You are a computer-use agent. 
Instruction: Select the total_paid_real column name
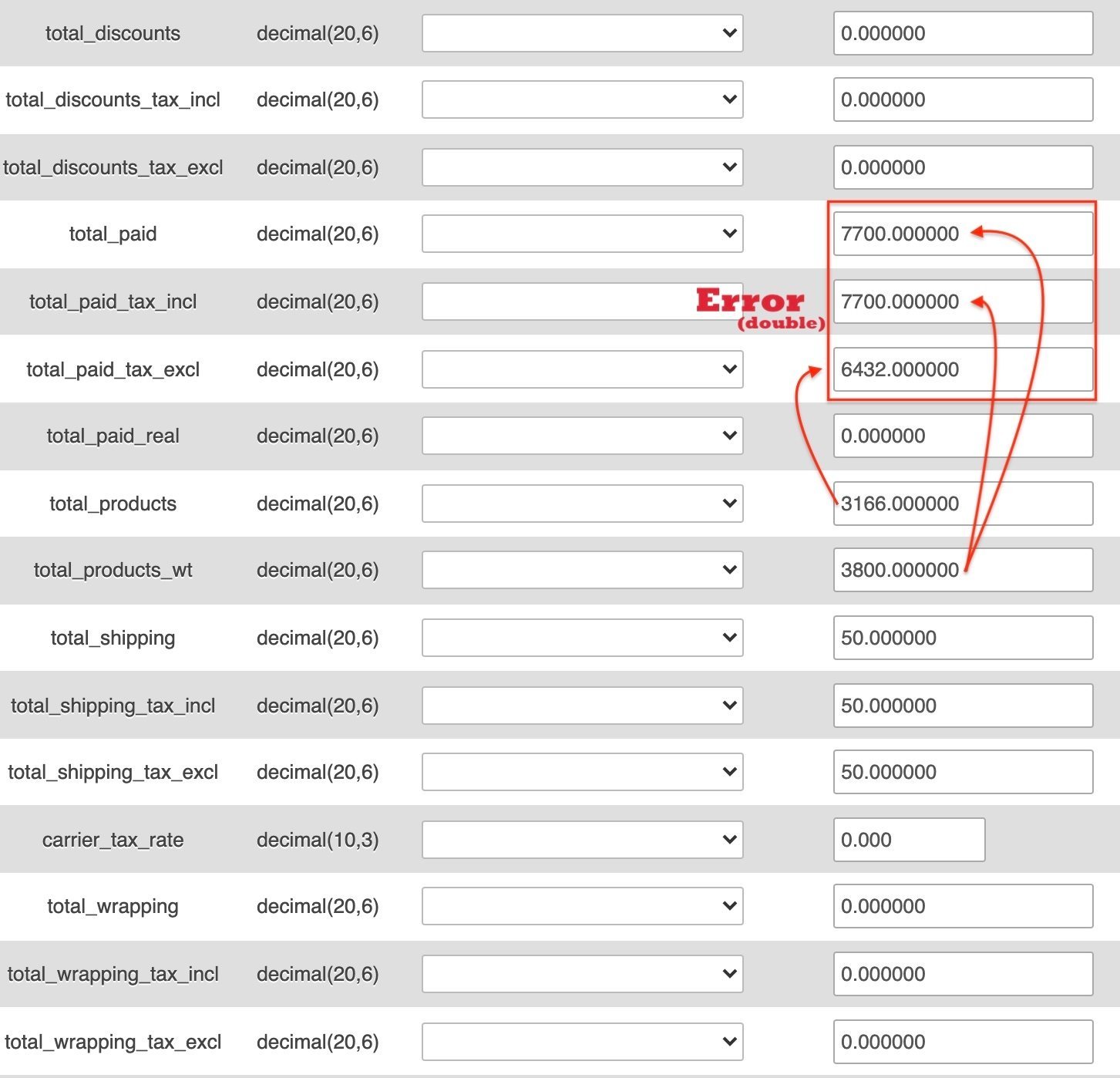pyautogui.click(x=113, y=436)
